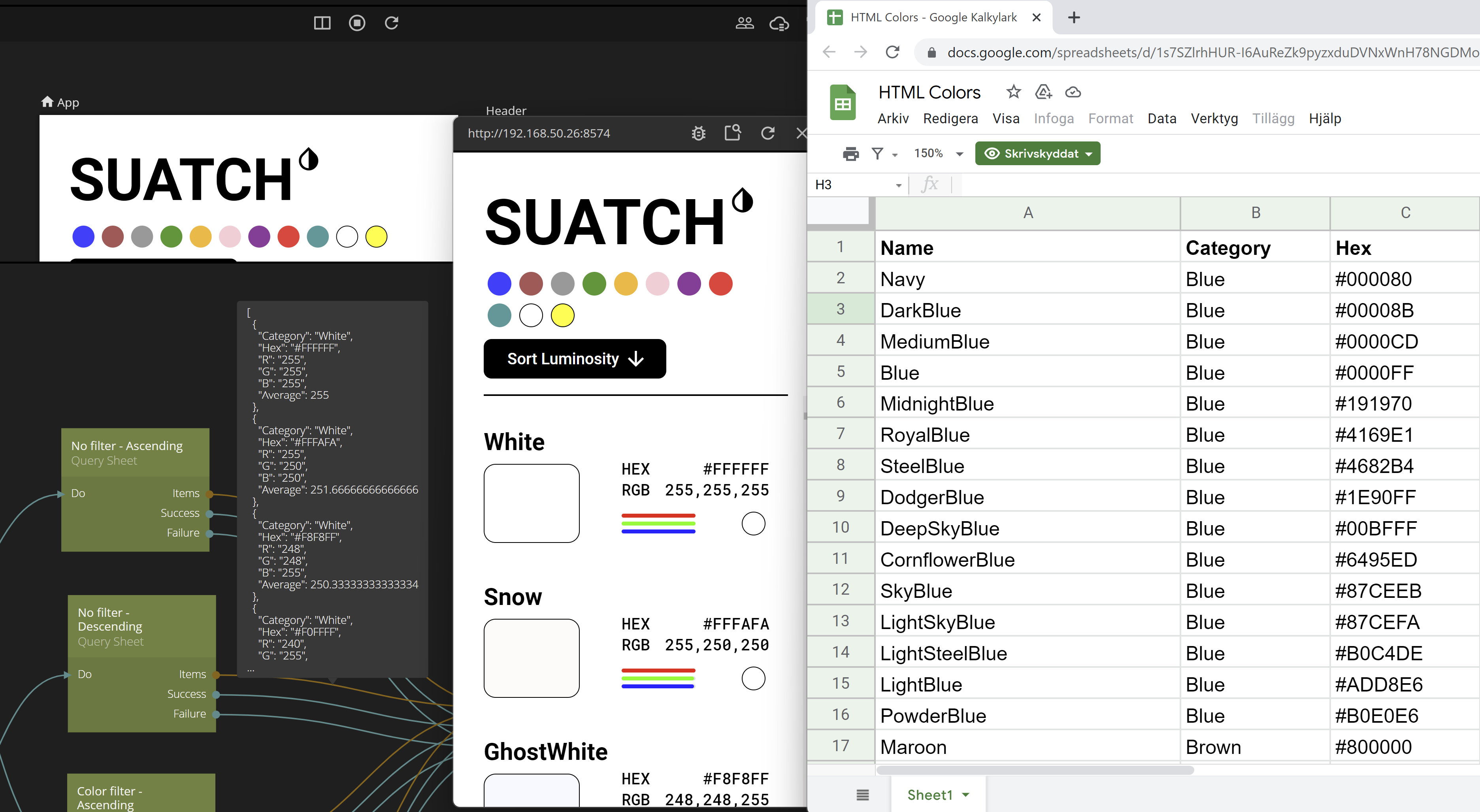Reload the preview window
Viewport: 1480px width, 812px height.
(x=767, y=133)
